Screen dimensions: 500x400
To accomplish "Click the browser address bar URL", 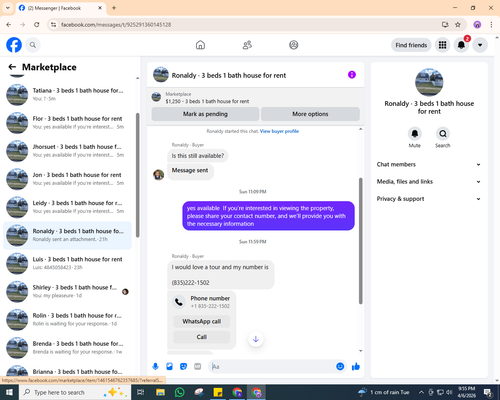I will pos(116,25).
